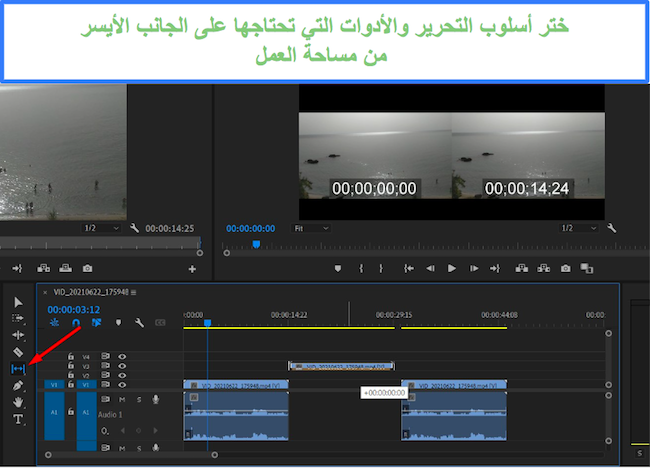Toggle sync lock on V4 track

(x=106, y=356)
